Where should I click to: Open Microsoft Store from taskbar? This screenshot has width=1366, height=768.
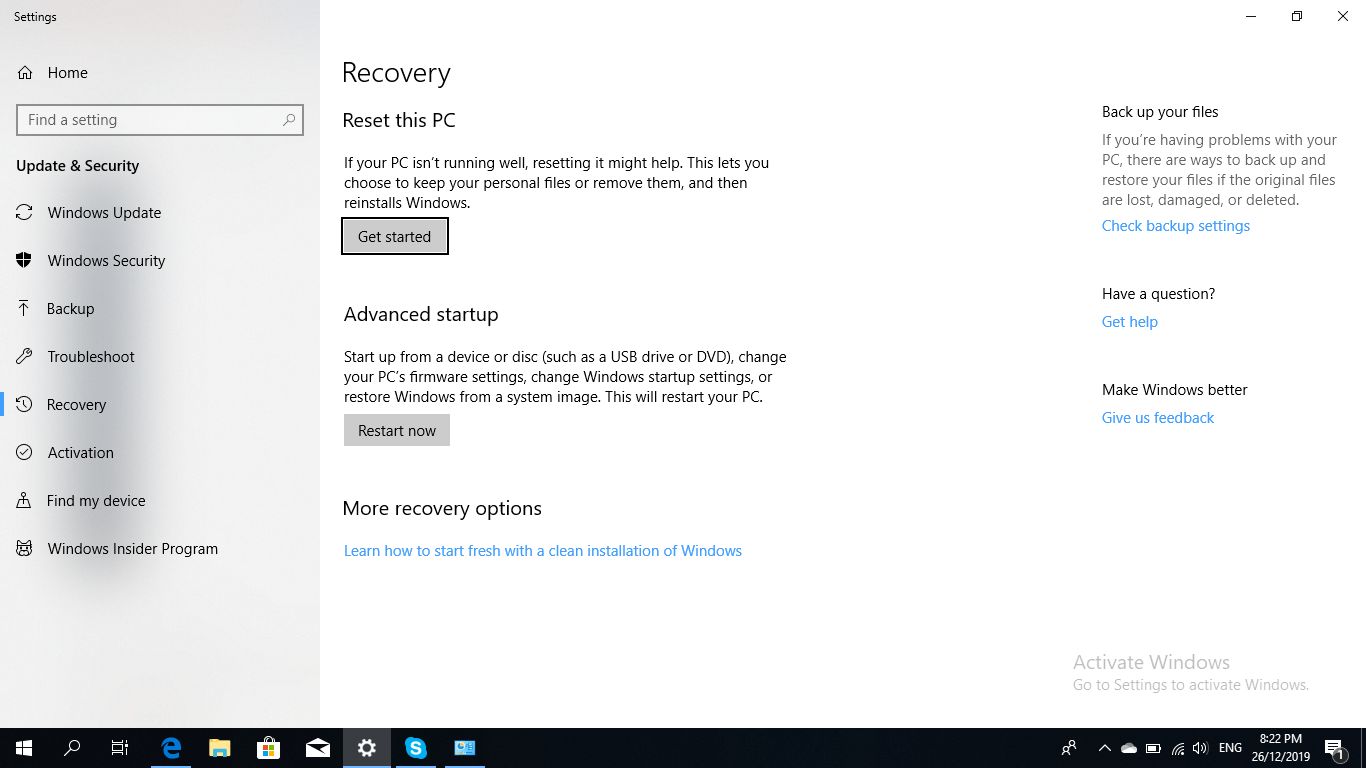click(x=269, y=748)
